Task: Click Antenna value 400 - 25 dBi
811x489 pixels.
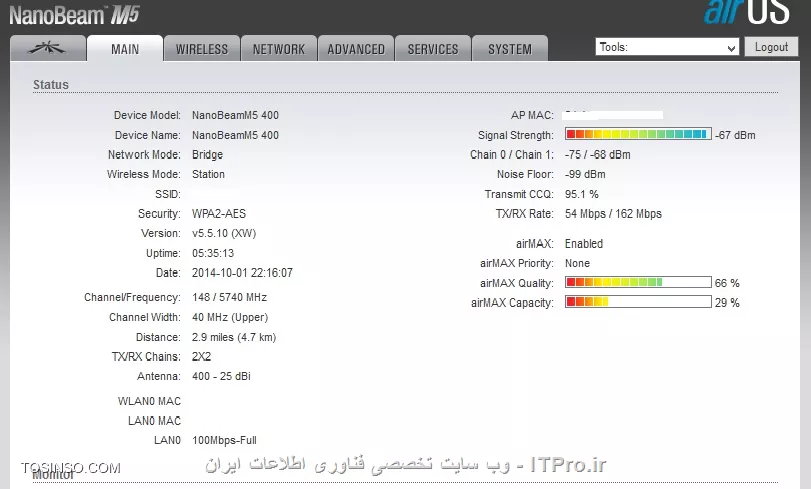Action: pos(221,376)
